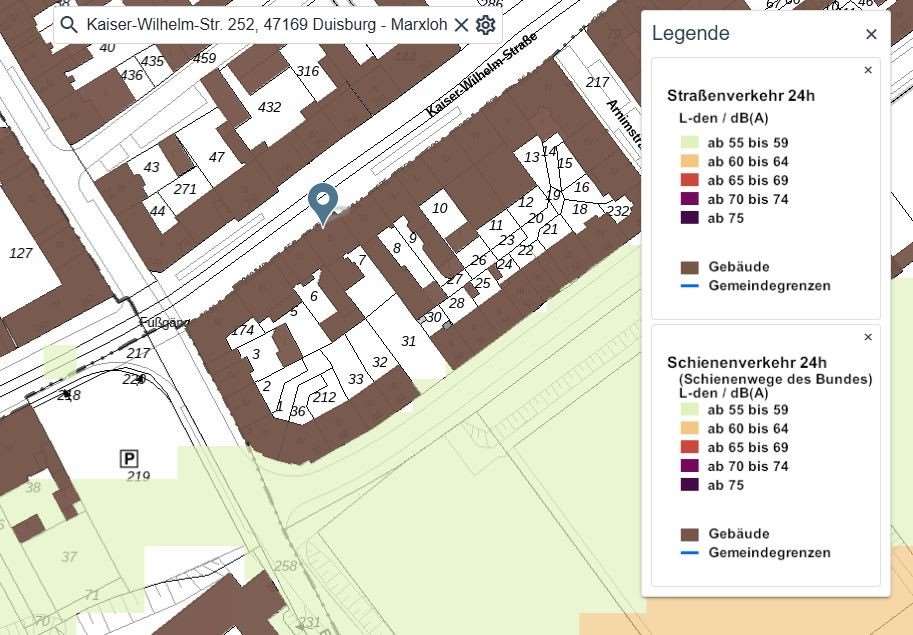The width and height of the screenshot is (913, 635).
Task: Click Straßenverkehr Gemeindegrenzen blue line symbol
Action: [689, 286]
